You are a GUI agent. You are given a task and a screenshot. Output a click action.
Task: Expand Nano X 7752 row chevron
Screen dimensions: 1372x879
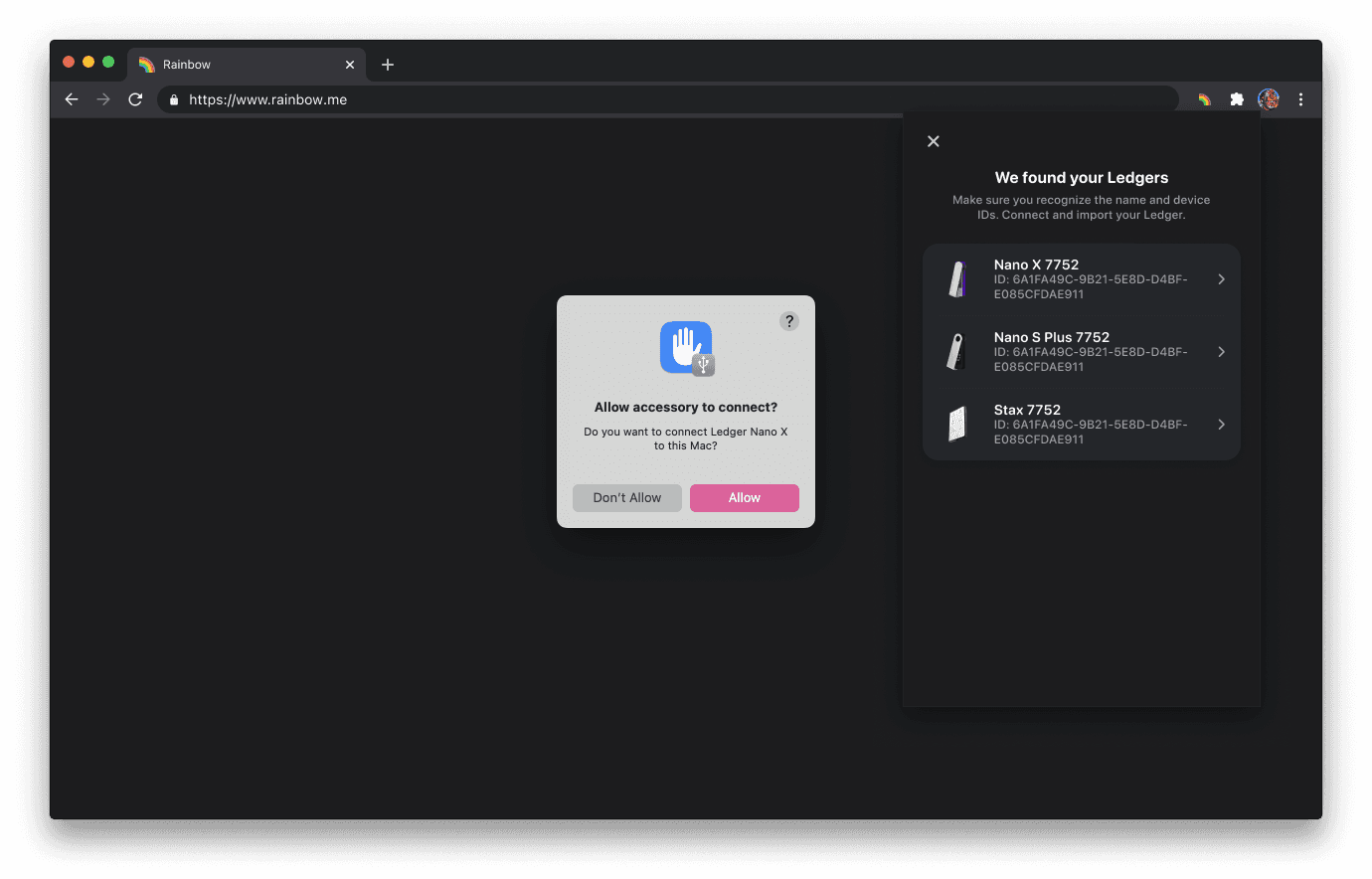1221,279
